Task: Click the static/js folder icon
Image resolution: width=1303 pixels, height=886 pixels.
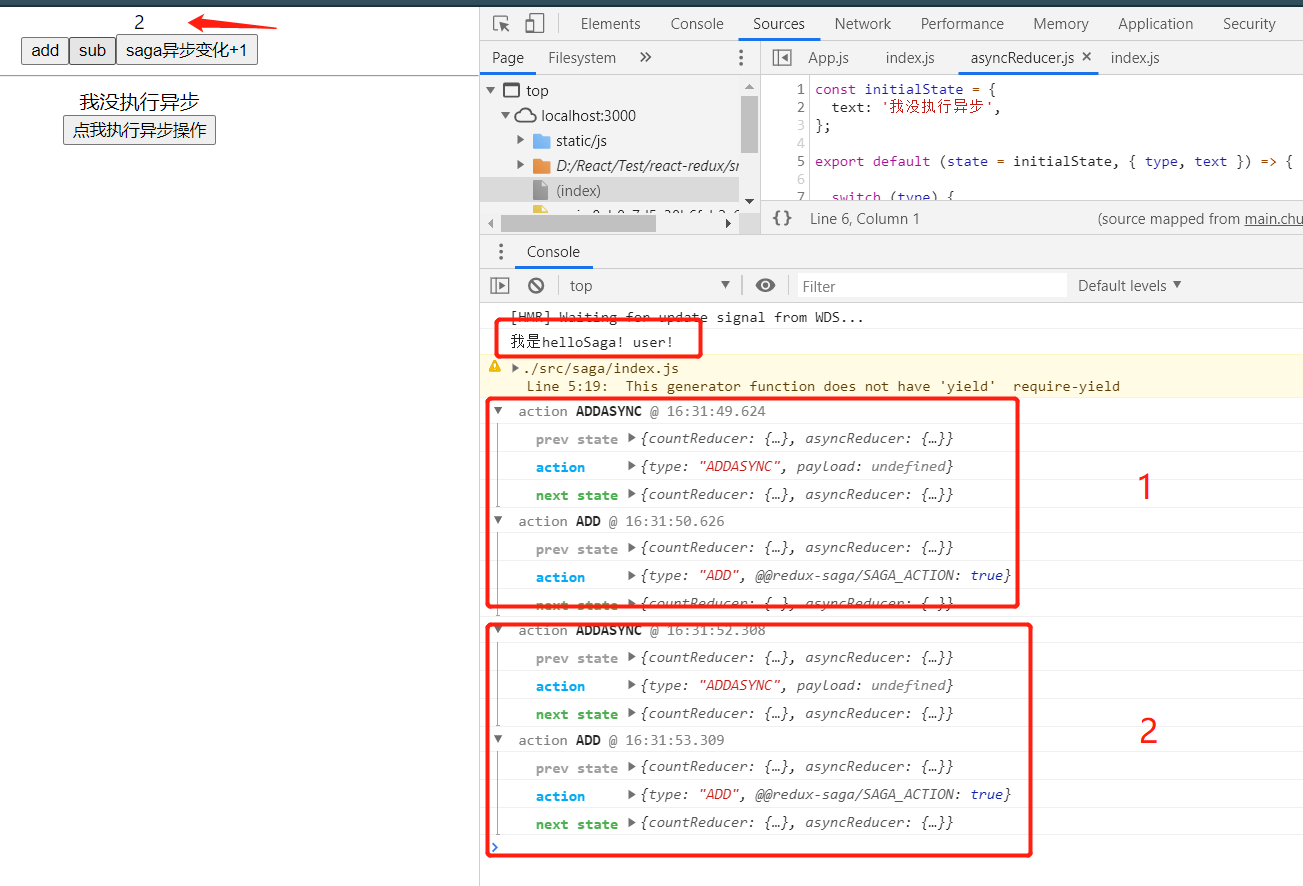Action: pos(541,141)
